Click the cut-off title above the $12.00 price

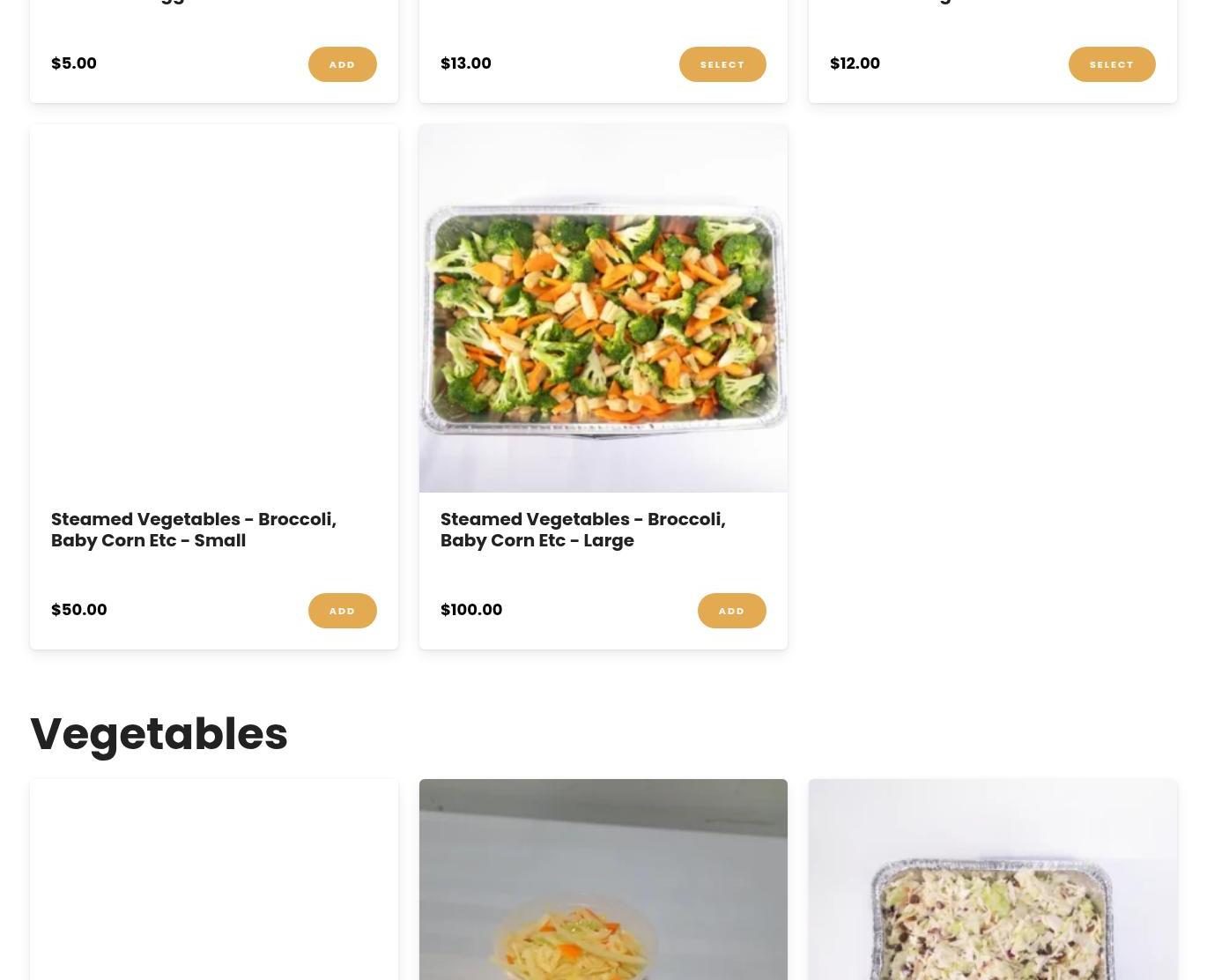[x=892, y=3]
